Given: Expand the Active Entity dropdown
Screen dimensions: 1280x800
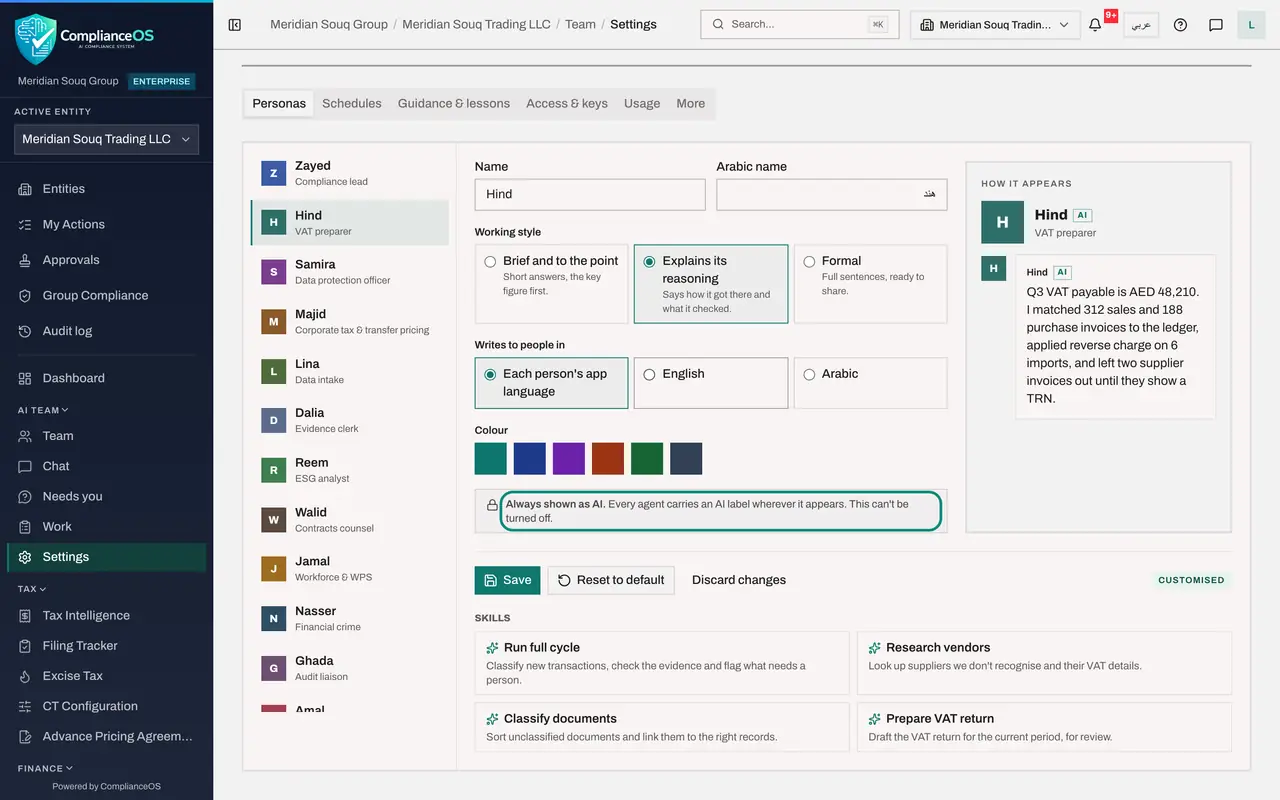Looking at the screenshot, I should coord(106,139).
